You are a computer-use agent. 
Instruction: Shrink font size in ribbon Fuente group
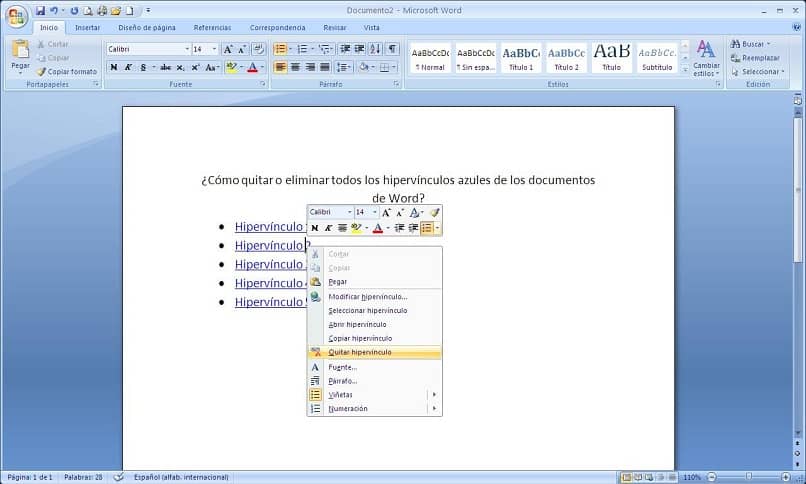tap(242, 49)
